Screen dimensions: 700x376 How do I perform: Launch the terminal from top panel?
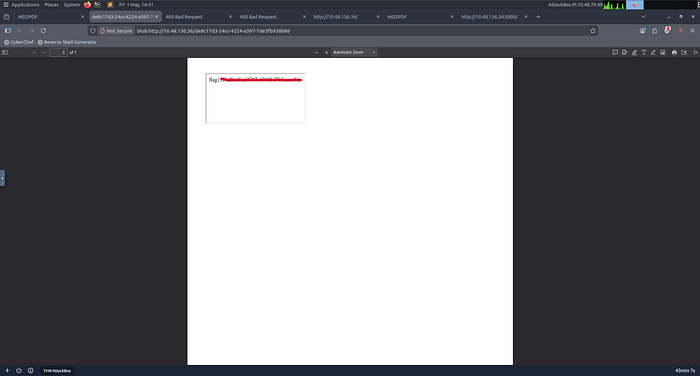(98, 4)
